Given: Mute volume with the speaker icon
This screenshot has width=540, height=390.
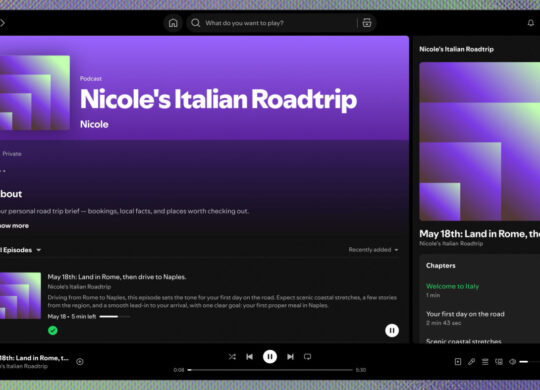Looking at the screenshot, I should (x=512, y=362).
